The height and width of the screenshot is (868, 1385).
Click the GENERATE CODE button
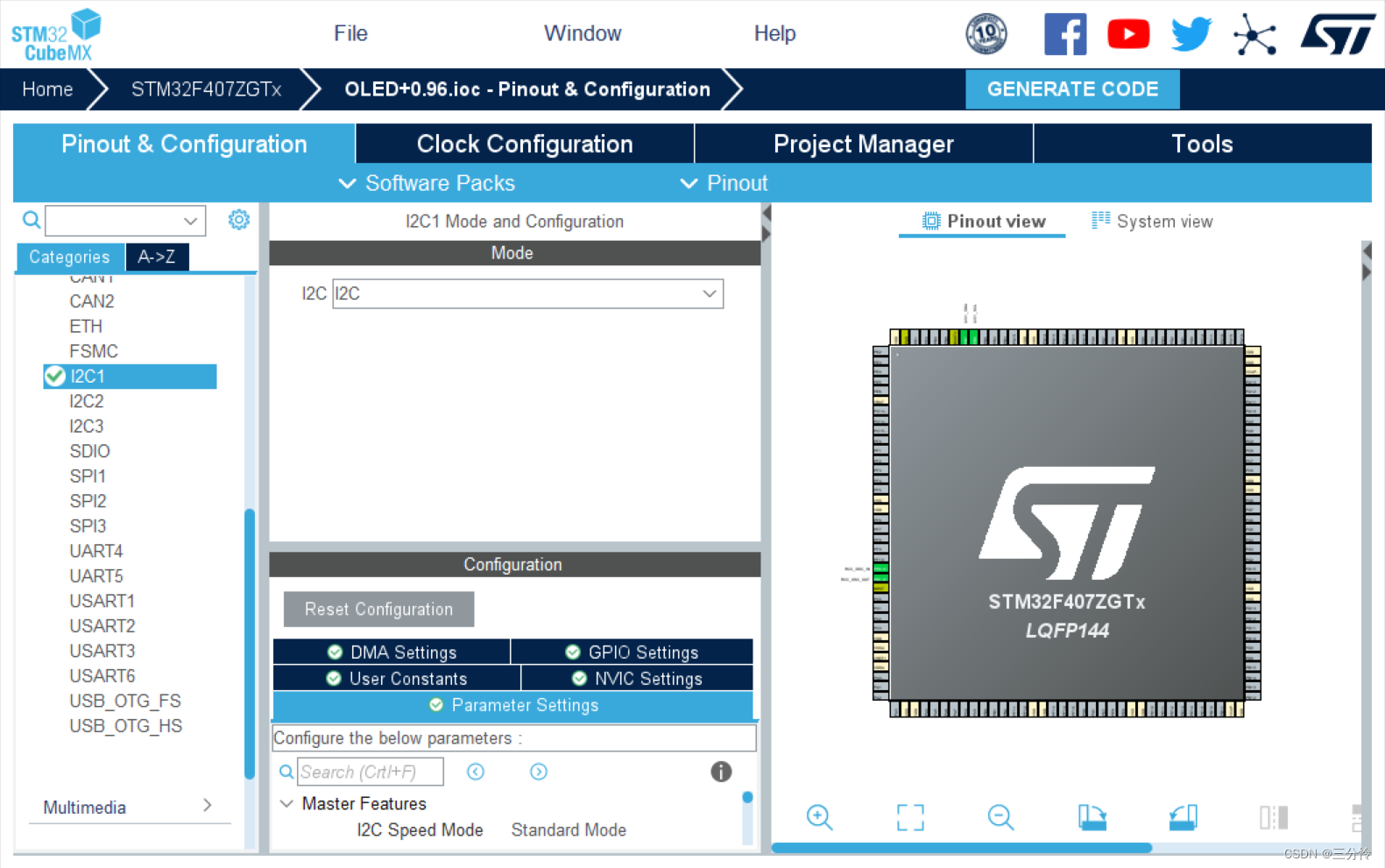tap(1072, 89)
